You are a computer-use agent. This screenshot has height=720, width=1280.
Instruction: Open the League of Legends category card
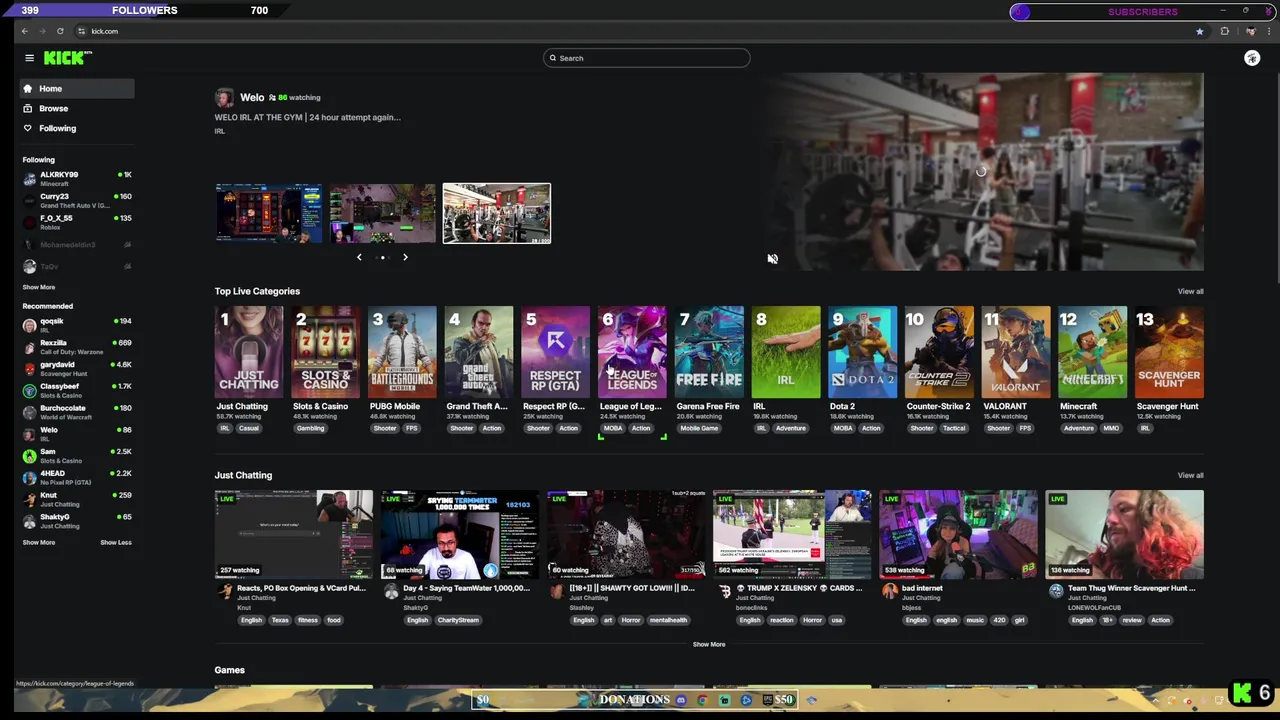coord(633,352)
